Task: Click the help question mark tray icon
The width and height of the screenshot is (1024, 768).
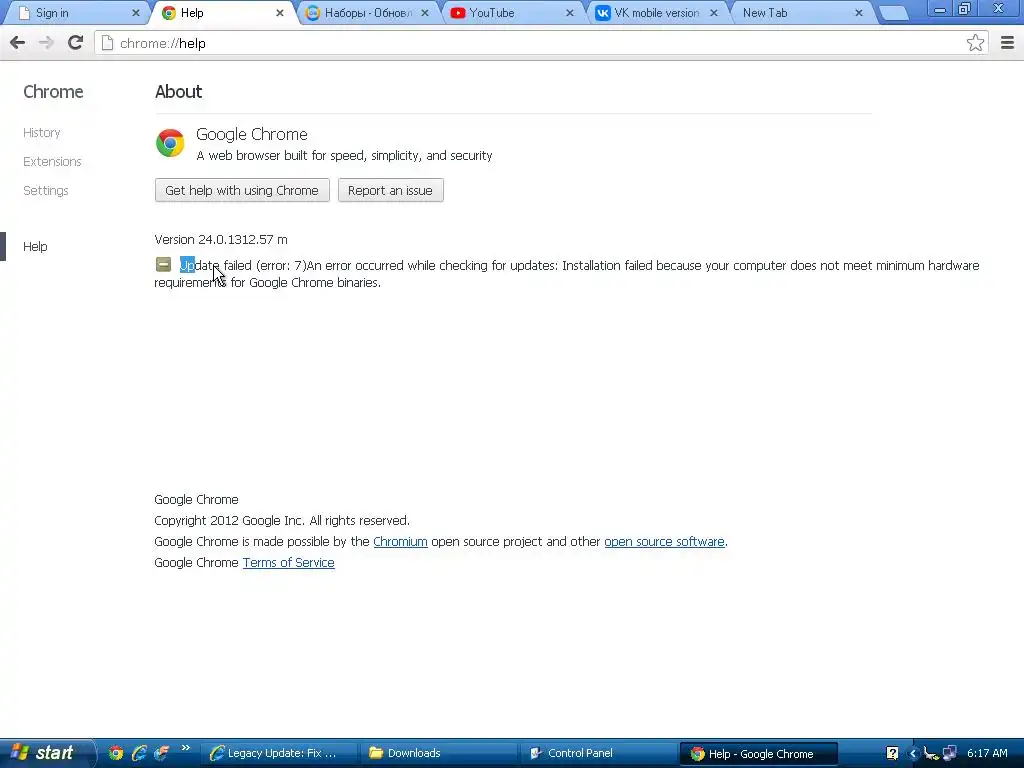Action: (892, 753)
